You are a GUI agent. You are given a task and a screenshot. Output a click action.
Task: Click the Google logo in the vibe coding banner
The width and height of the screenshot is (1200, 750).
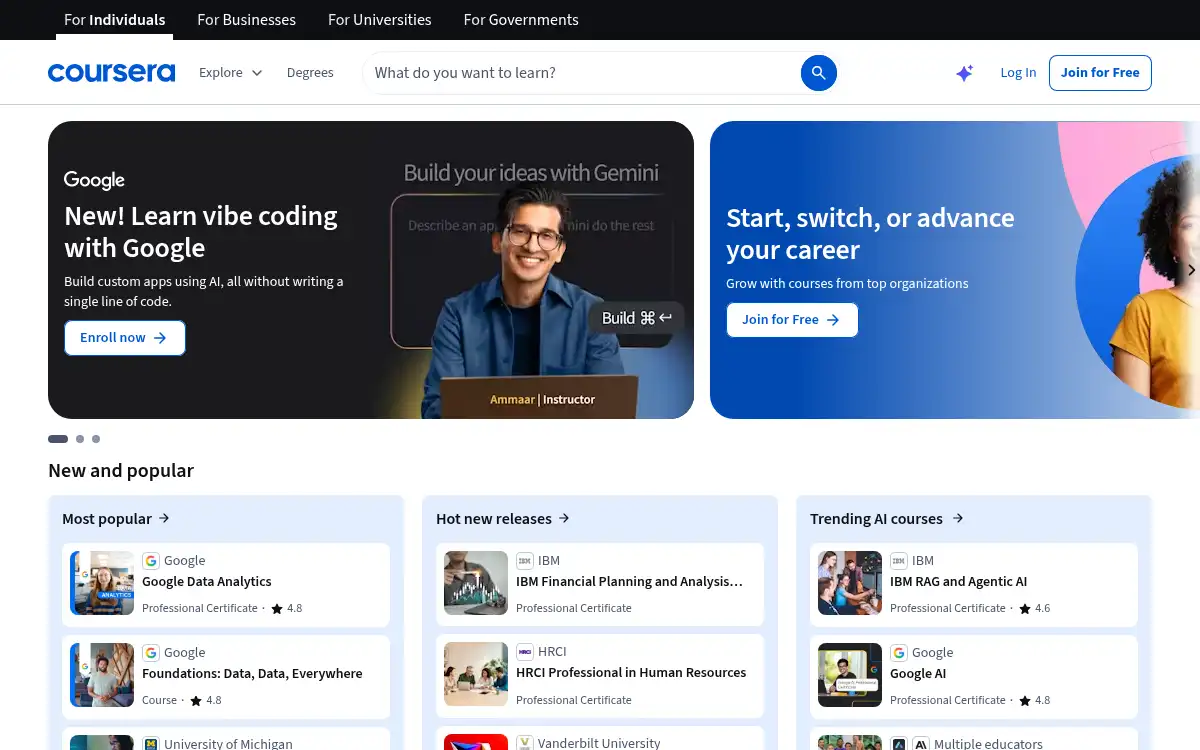click(94, 180)
